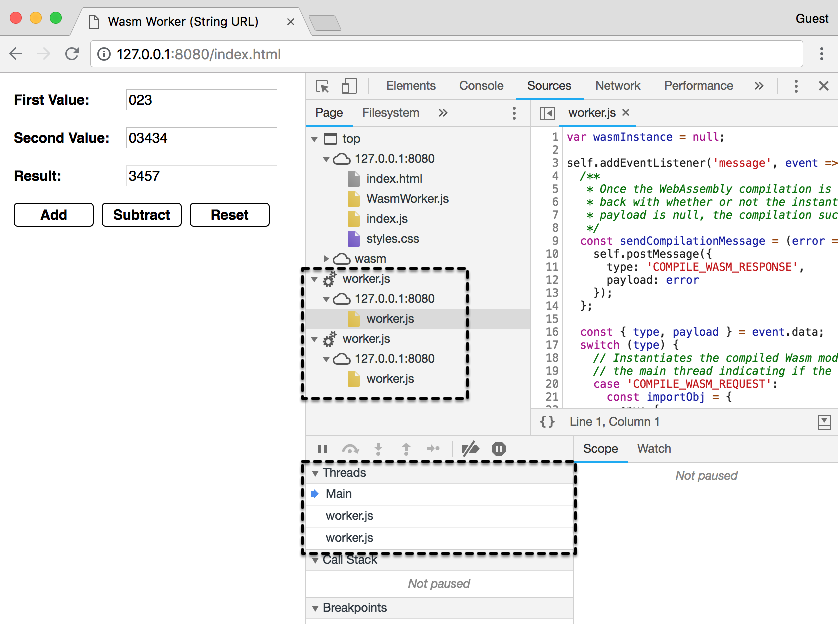Screen dimensions: 838x624
Task: Close the worker.js editor tab
Action: (626, 113)
